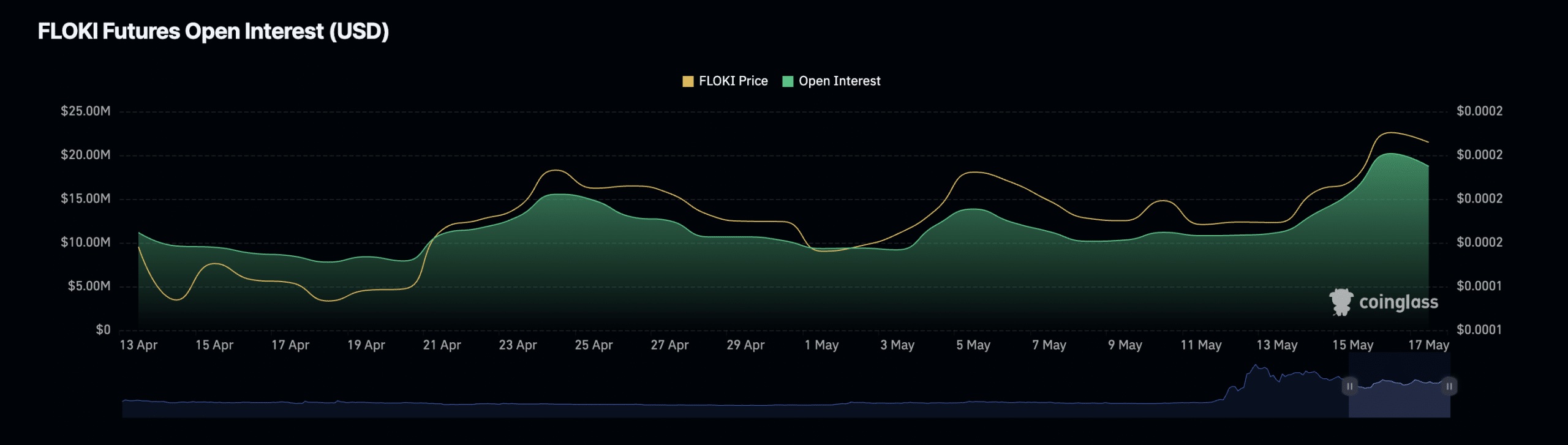Click the spike in the overview mini chart
This screenshot has height=445, width=1568.
coord(1257,367)
